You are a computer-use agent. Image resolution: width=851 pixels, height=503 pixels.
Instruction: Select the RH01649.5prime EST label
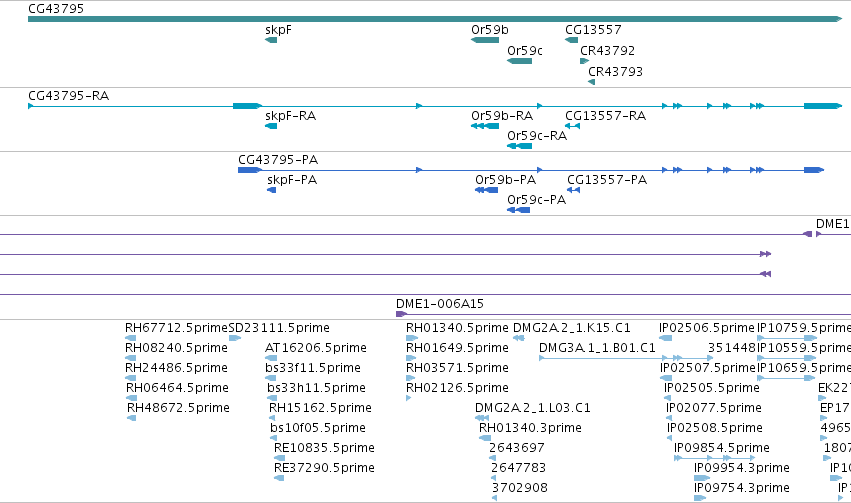(x=458, y=348)
